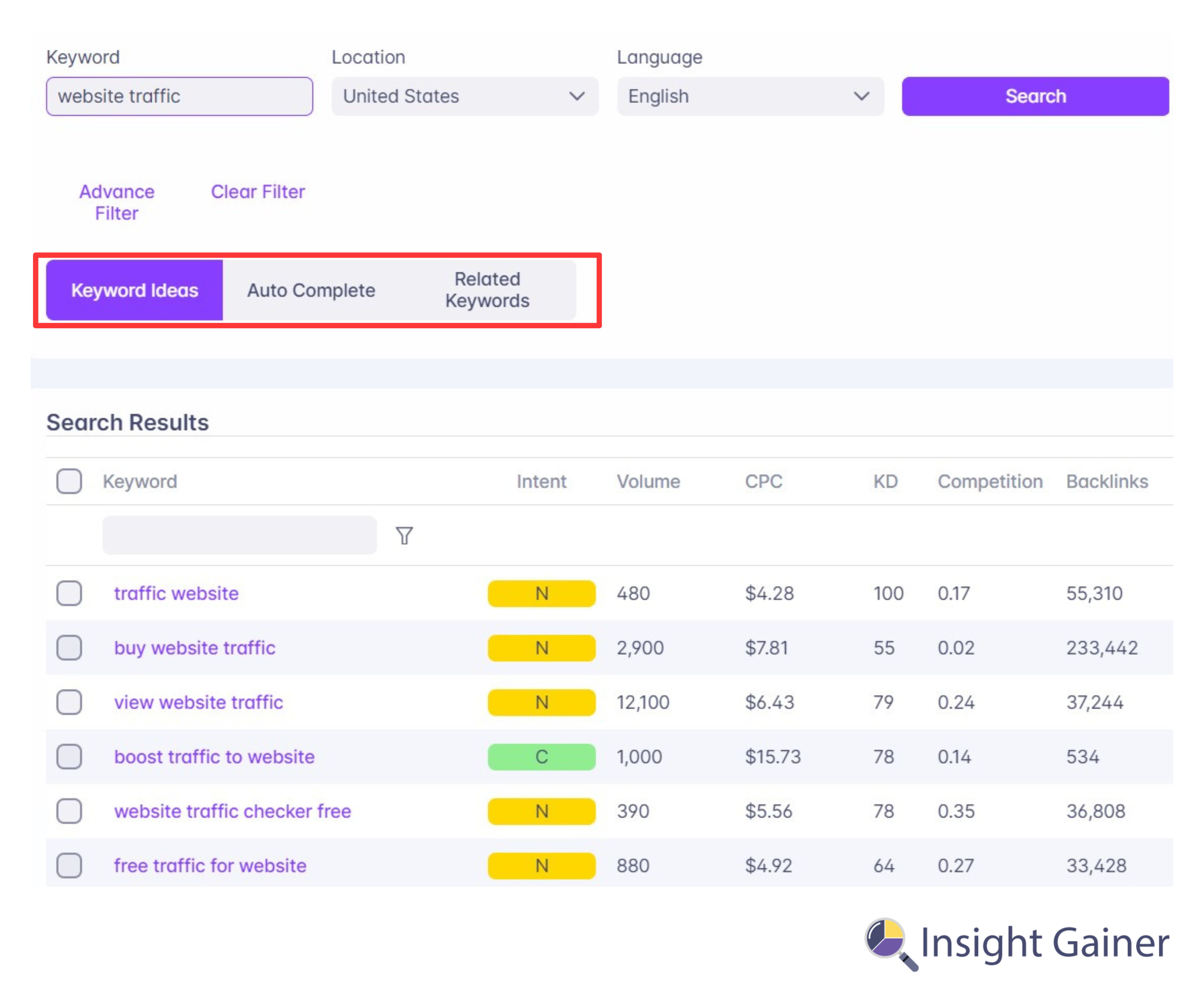Click the $6.43 CPC value

pyautogui.click(x=769, y=702)
